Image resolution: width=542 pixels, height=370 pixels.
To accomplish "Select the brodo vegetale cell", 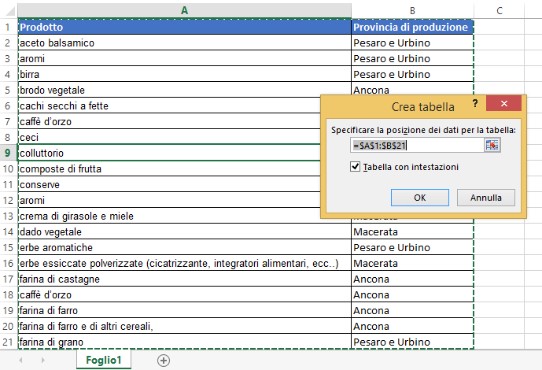I will 185,90.
